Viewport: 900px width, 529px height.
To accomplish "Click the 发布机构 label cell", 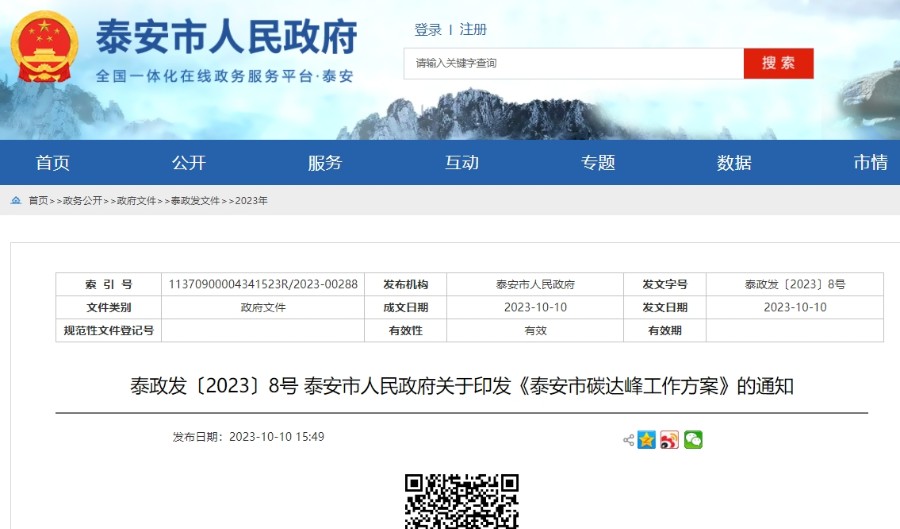I will tap(405, 285).
